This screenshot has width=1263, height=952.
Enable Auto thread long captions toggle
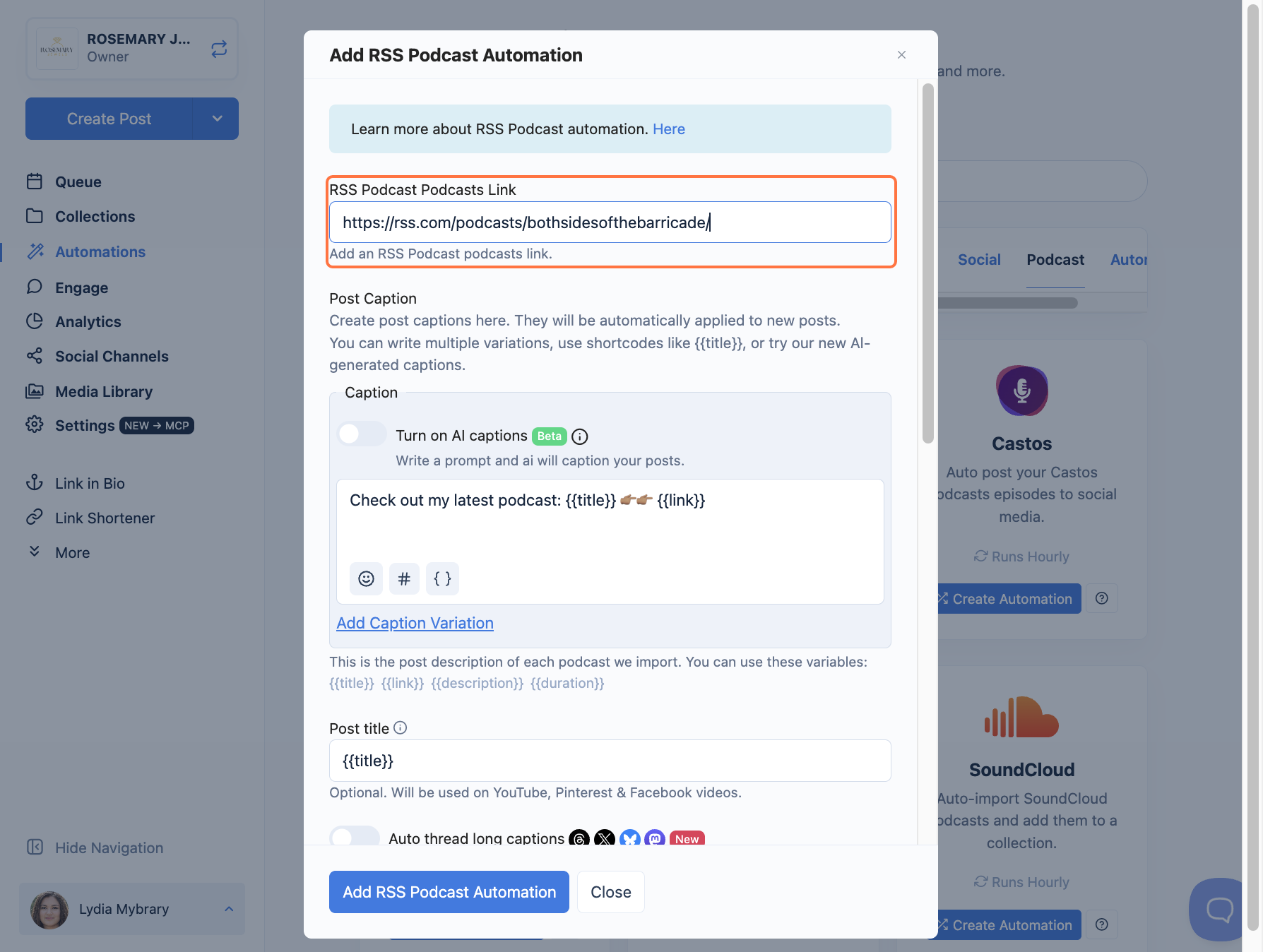pyautogui.click(x=355, y=837)
